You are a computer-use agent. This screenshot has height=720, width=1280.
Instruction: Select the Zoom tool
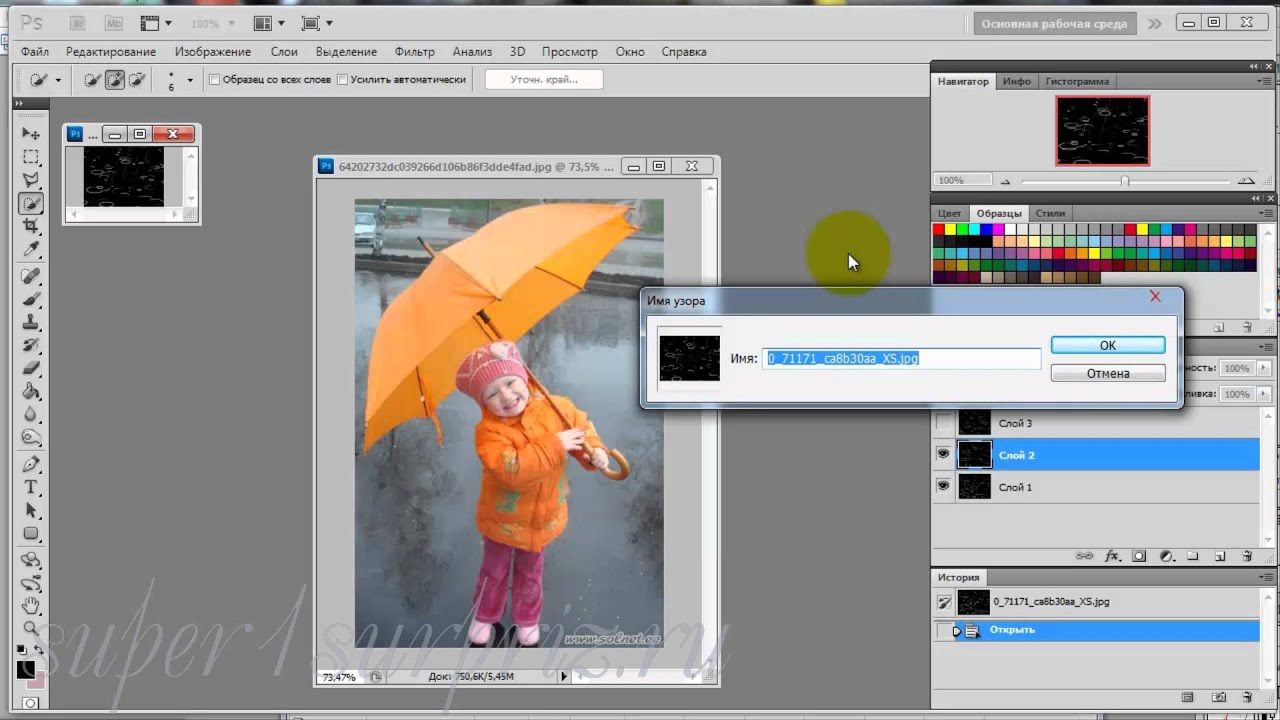(x=31, y=629)
